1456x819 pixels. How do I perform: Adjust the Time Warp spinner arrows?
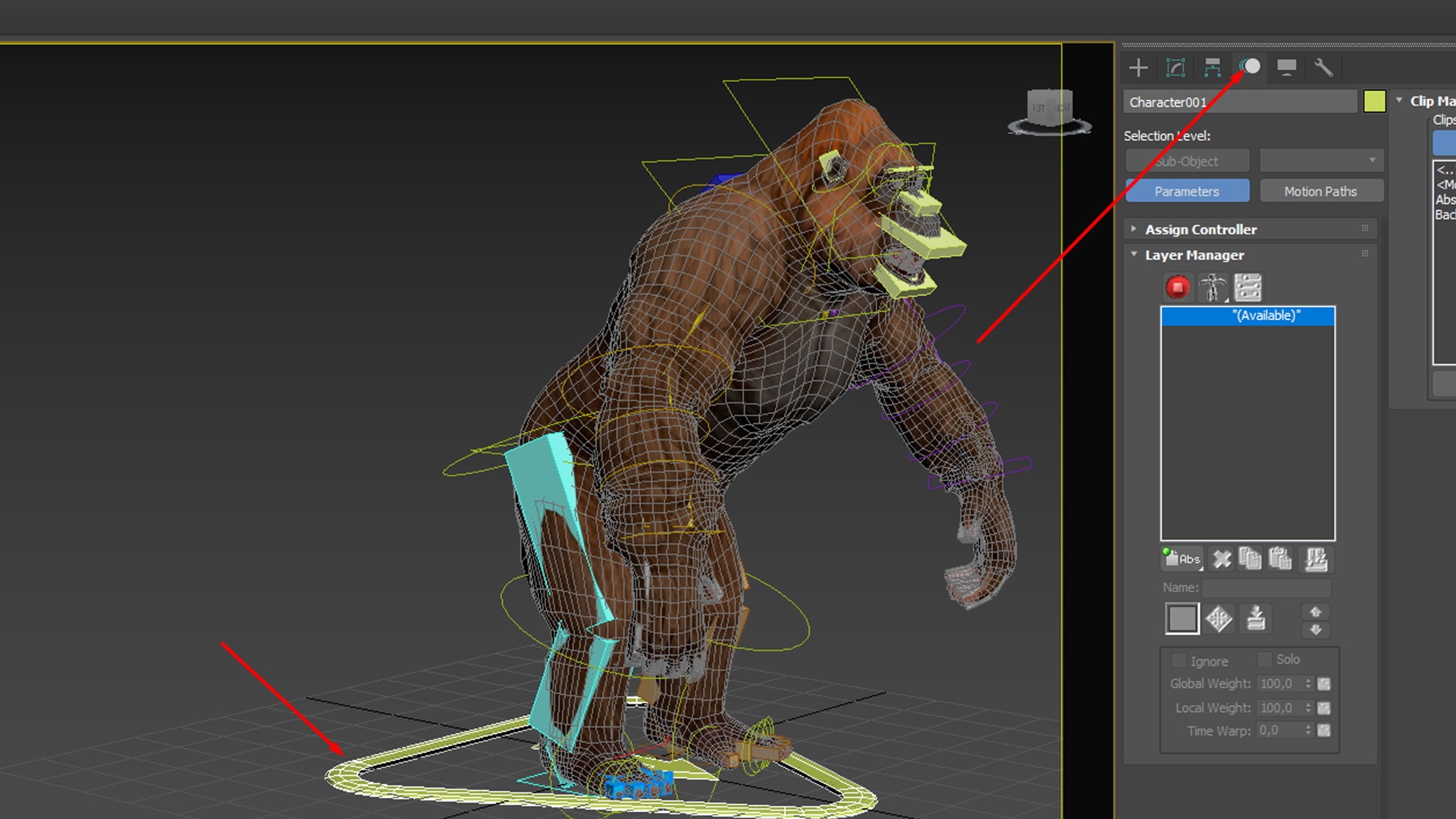[x=1308, y=731]
